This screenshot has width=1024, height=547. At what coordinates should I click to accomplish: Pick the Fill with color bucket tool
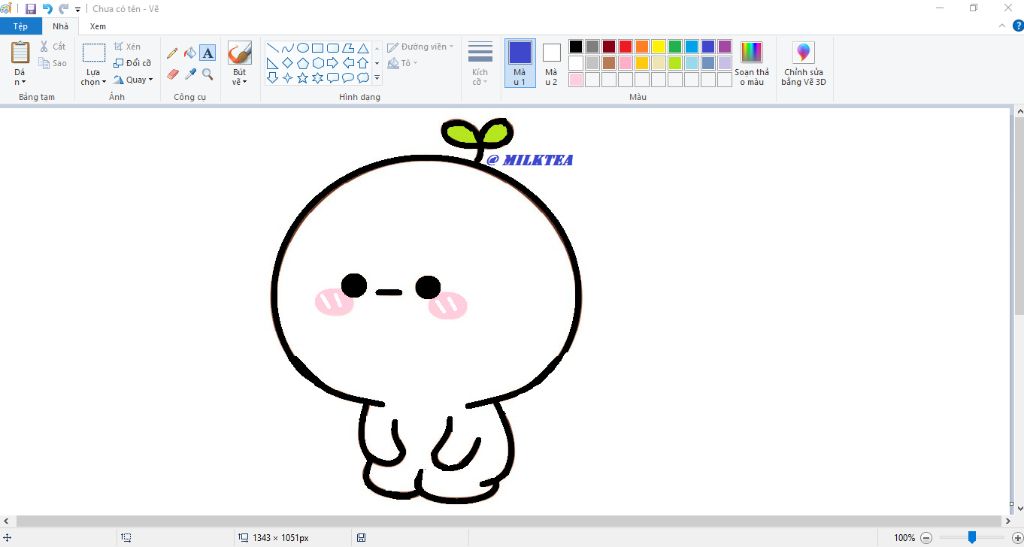(x=189, y=53)
